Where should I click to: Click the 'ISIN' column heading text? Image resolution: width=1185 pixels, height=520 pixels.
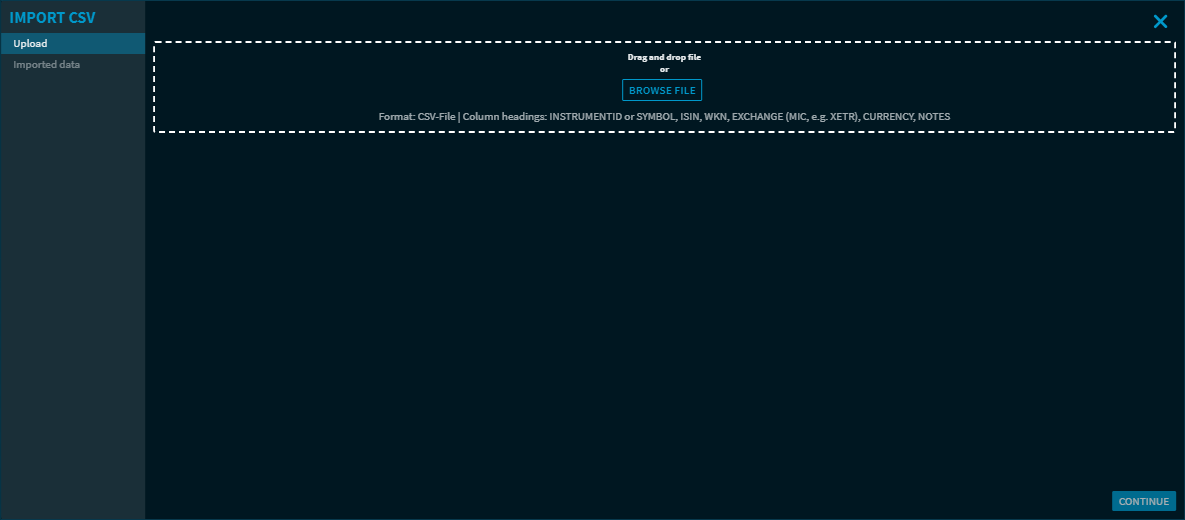[689, 117]
